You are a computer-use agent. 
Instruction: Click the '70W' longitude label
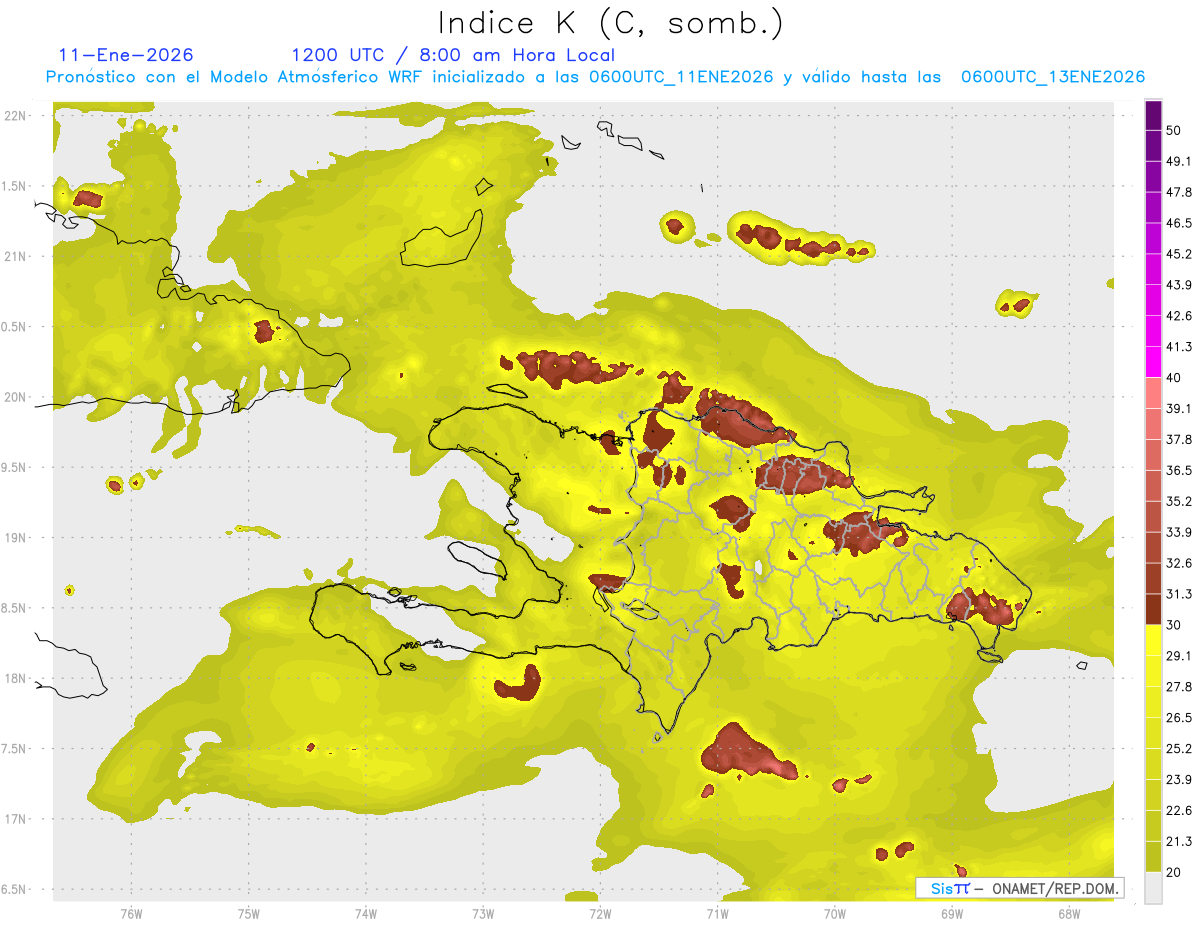(835, 913)
